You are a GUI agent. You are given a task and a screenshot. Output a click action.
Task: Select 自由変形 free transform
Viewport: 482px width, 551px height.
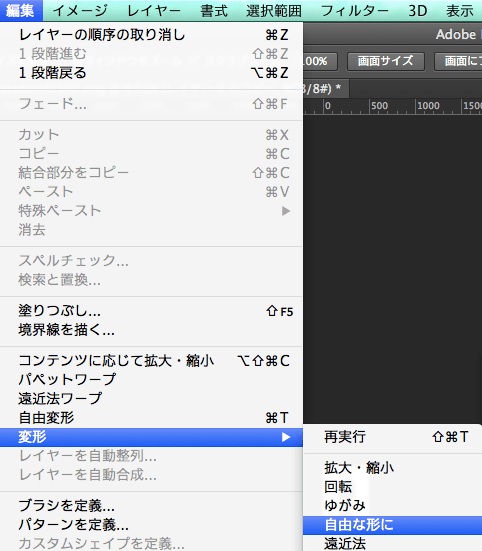click(x=151, y=418)
